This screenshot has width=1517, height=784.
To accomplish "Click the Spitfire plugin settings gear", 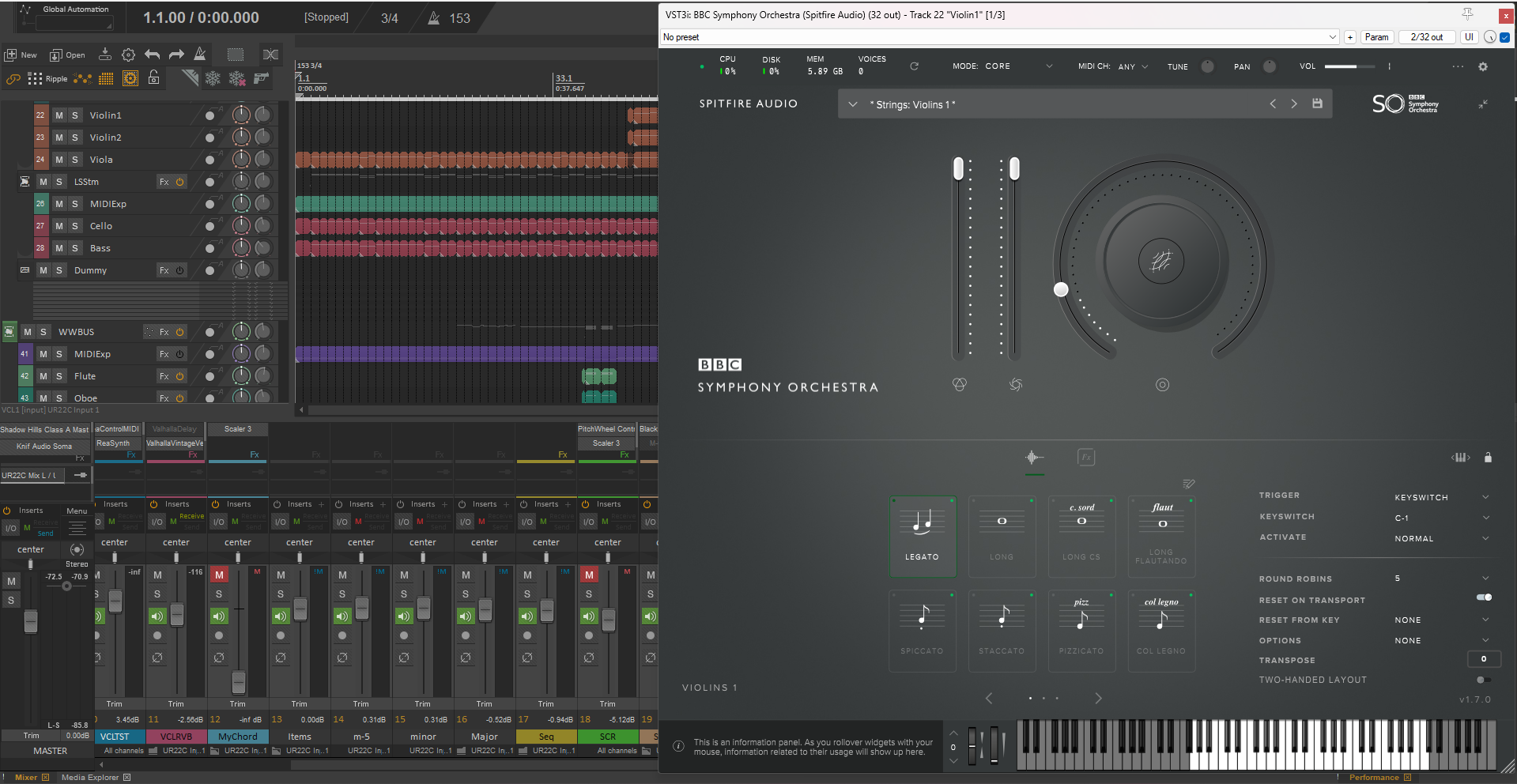I will [1483, 66].
